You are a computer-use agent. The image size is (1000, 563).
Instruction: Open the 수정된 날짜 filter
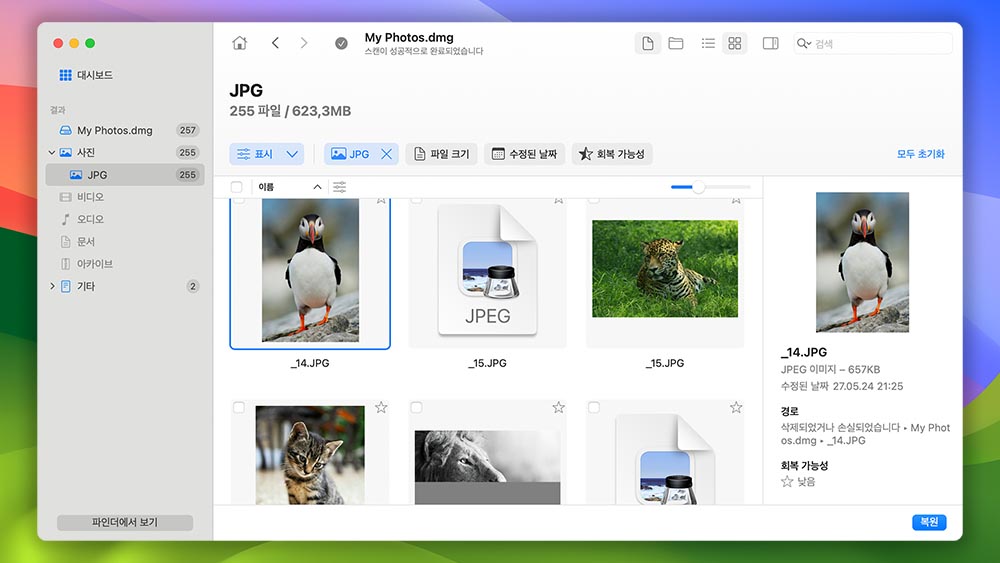click(524, 154)
